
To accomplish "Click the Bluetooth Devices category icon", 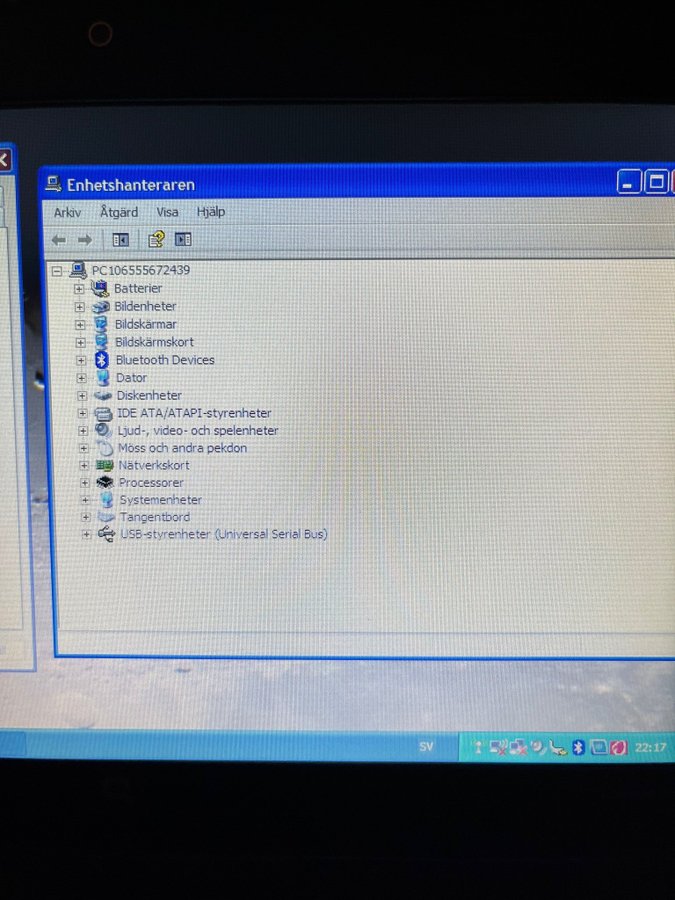I will point(101,360).
